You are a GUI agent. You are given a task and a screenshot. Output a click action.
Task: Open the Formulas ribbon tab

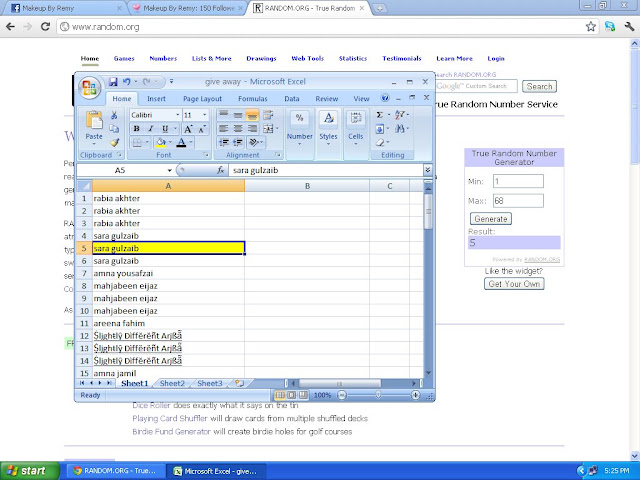(253, 99)
